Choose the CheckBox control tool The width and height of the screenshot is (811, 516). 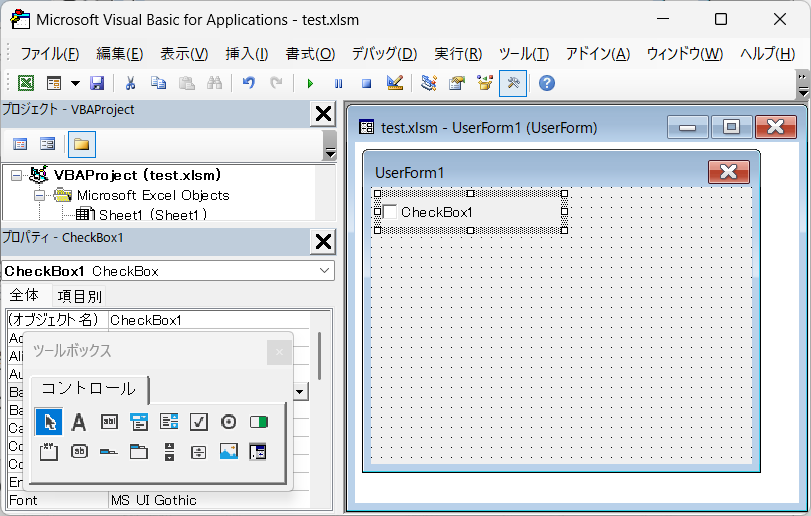coord(199,422)
